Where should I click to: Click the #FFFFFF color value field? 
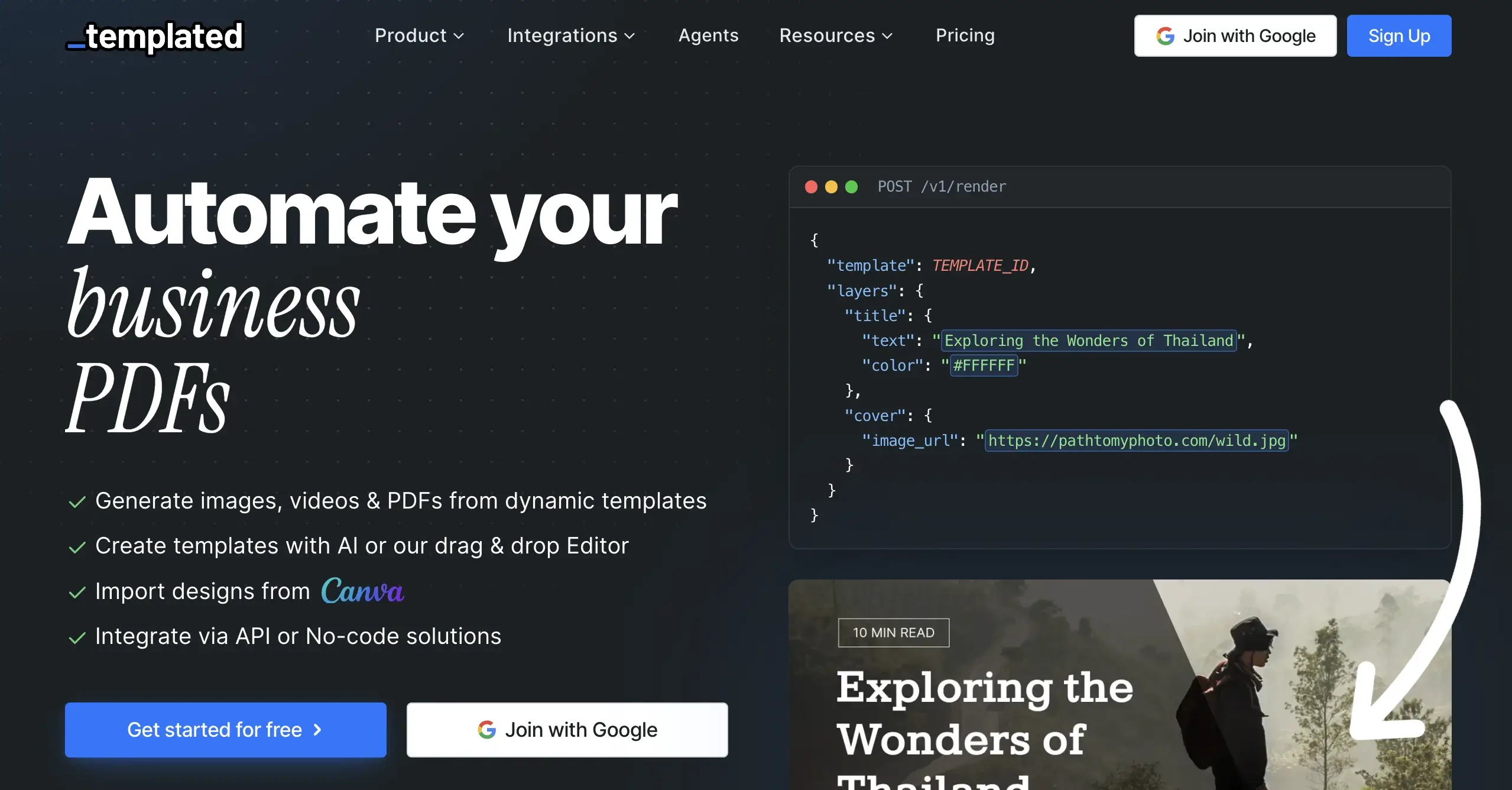click(984, 365)
